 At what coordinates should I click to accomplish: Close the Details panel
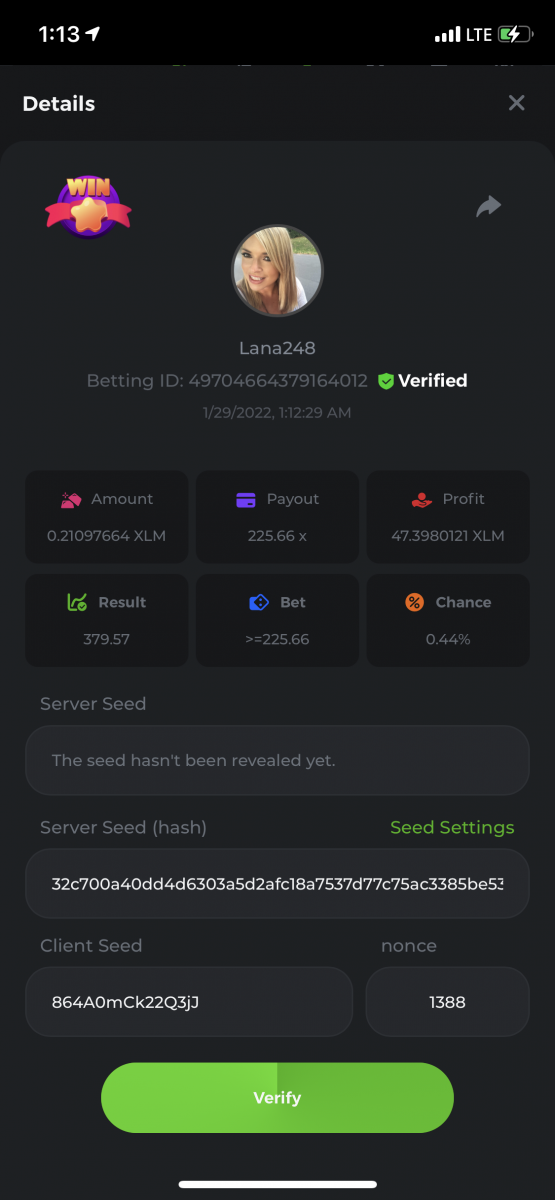[x=516, y=103]
